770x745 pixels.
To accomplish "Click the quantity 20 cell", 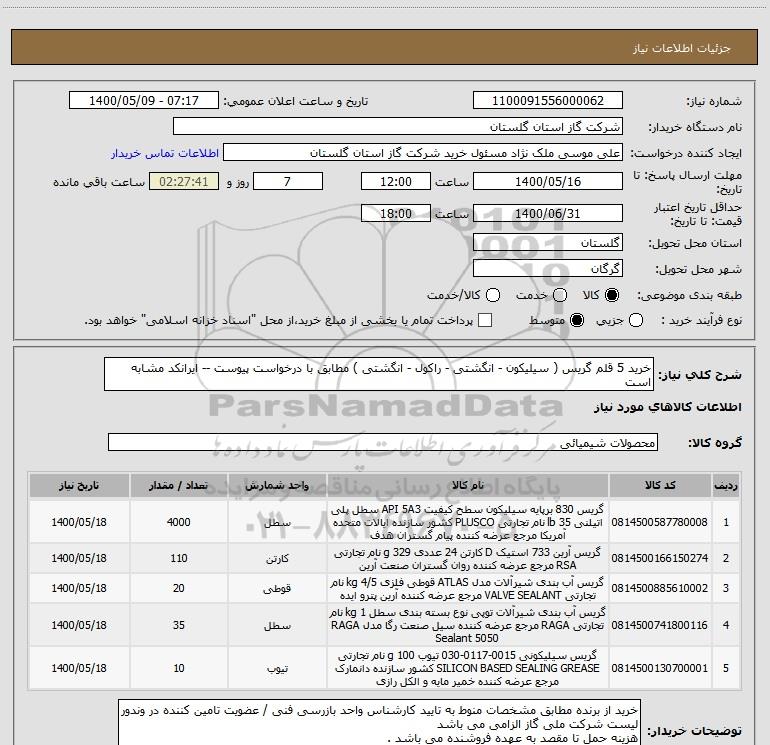I will tap(179, 588).
